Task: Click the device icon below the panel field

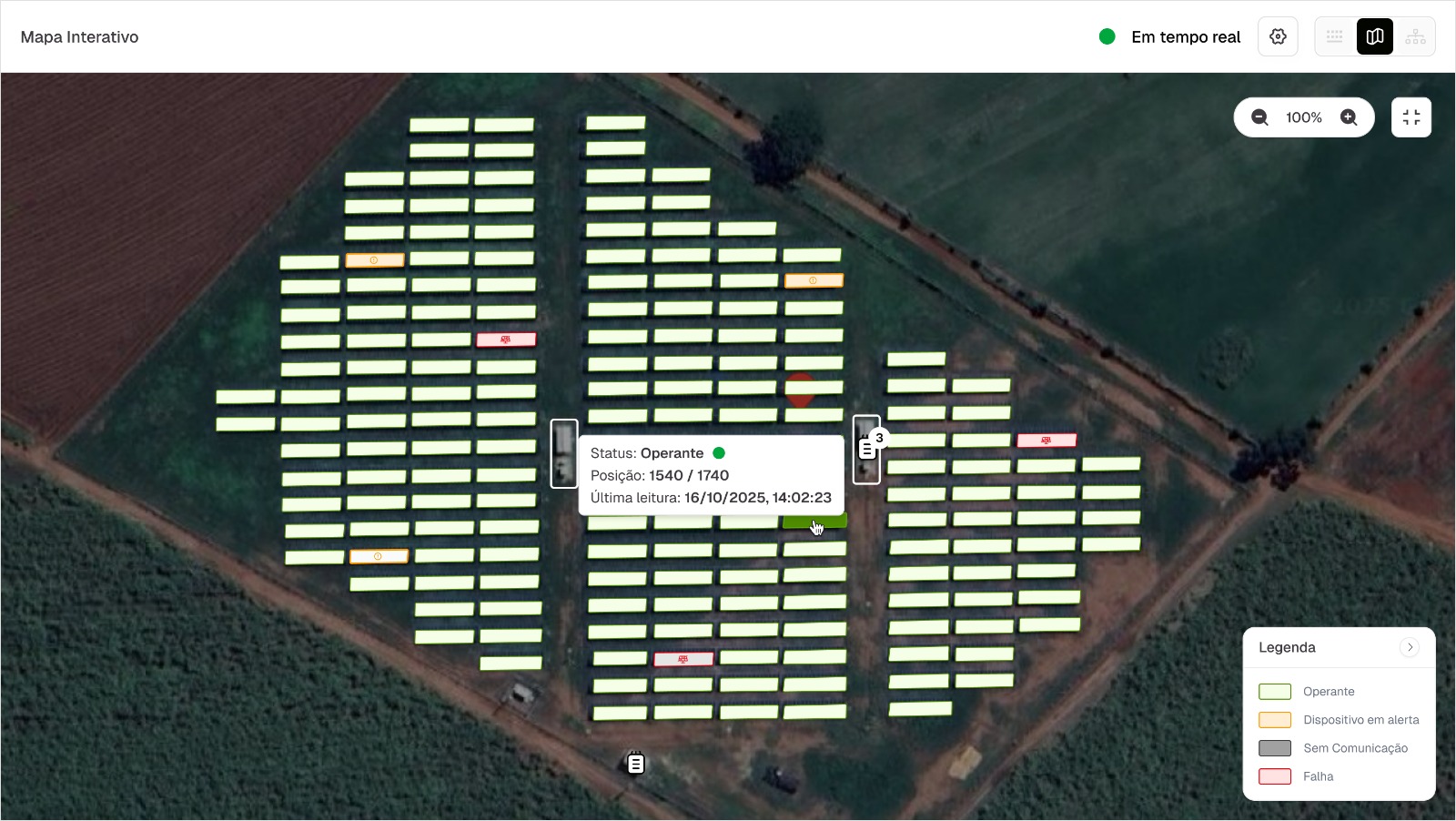Action: tap(636, 764)
